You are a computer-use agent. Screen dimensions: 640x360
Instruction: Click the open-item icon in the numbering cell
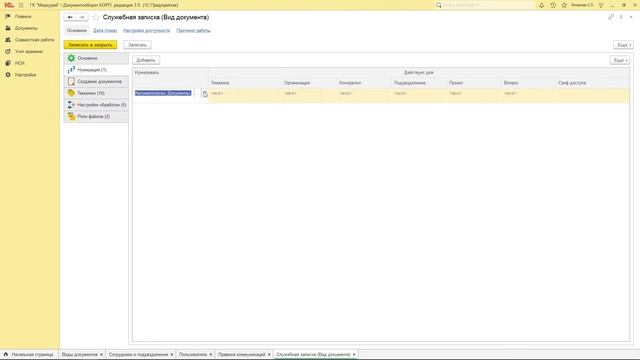click(x=205, y=94)
